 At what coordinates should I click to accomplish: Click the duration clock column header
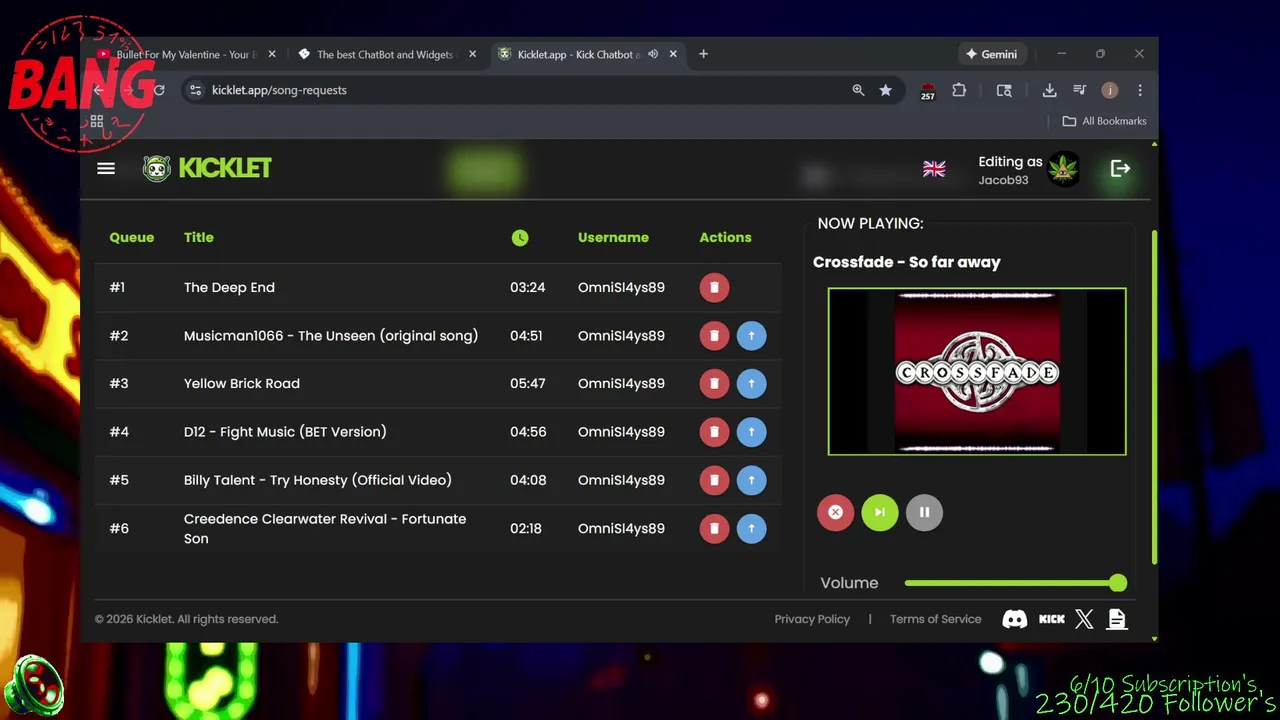[520, 238]
